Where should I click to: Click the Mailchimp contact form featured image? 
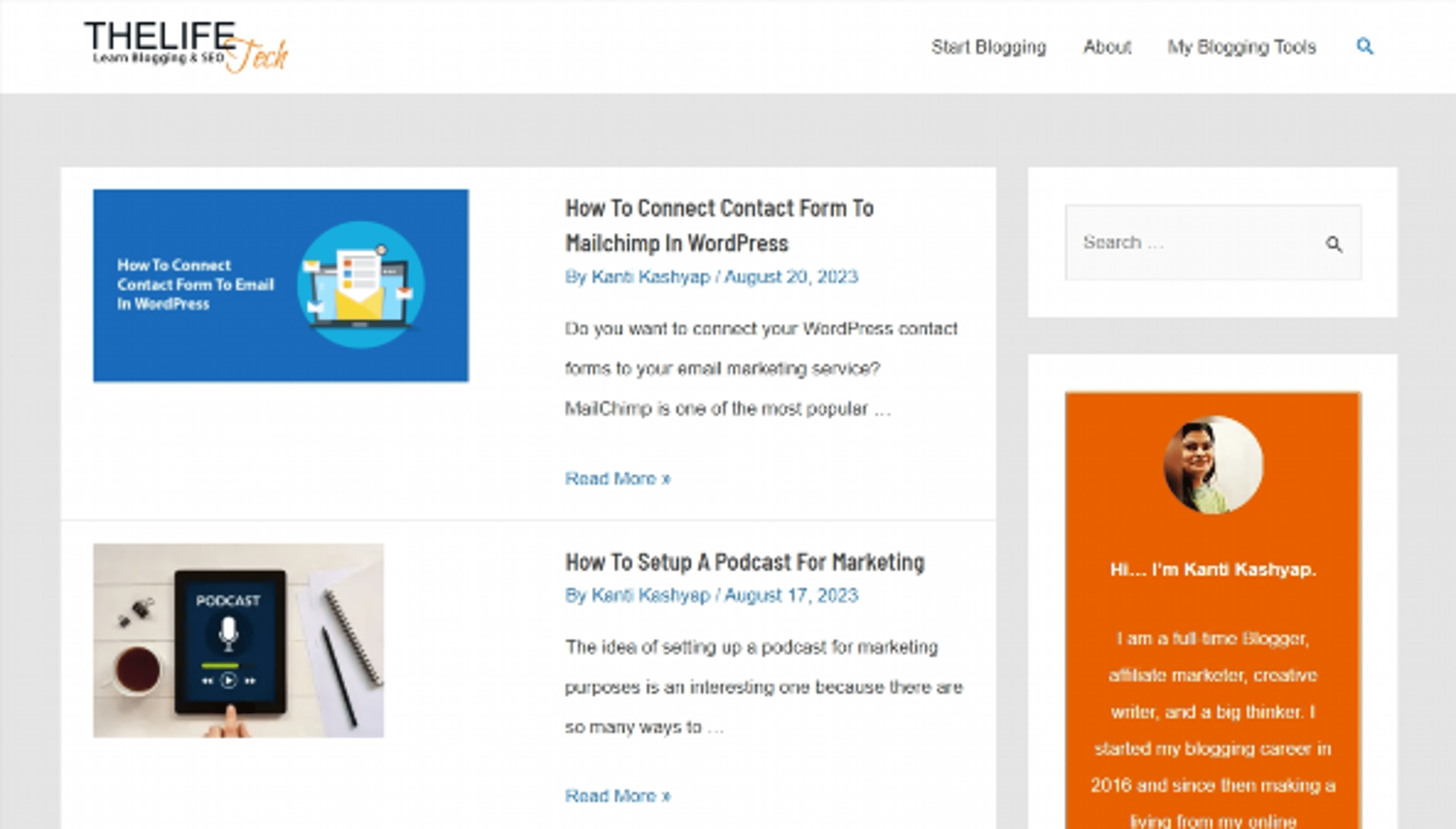coord(281,285)
